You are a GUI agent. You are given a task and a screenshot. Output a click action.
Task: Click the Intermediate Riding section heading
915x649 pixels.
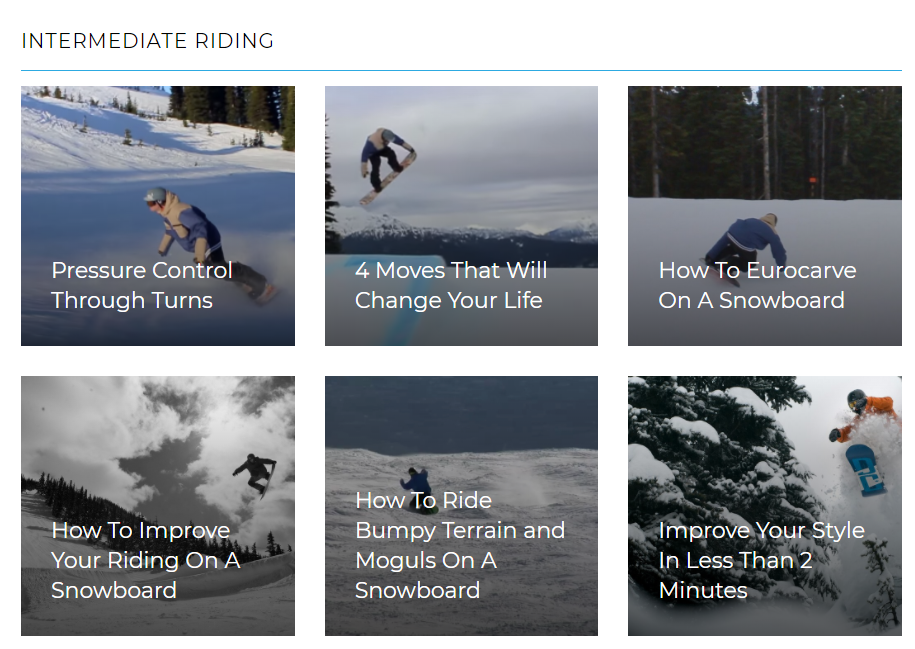[x=147, y=41]
